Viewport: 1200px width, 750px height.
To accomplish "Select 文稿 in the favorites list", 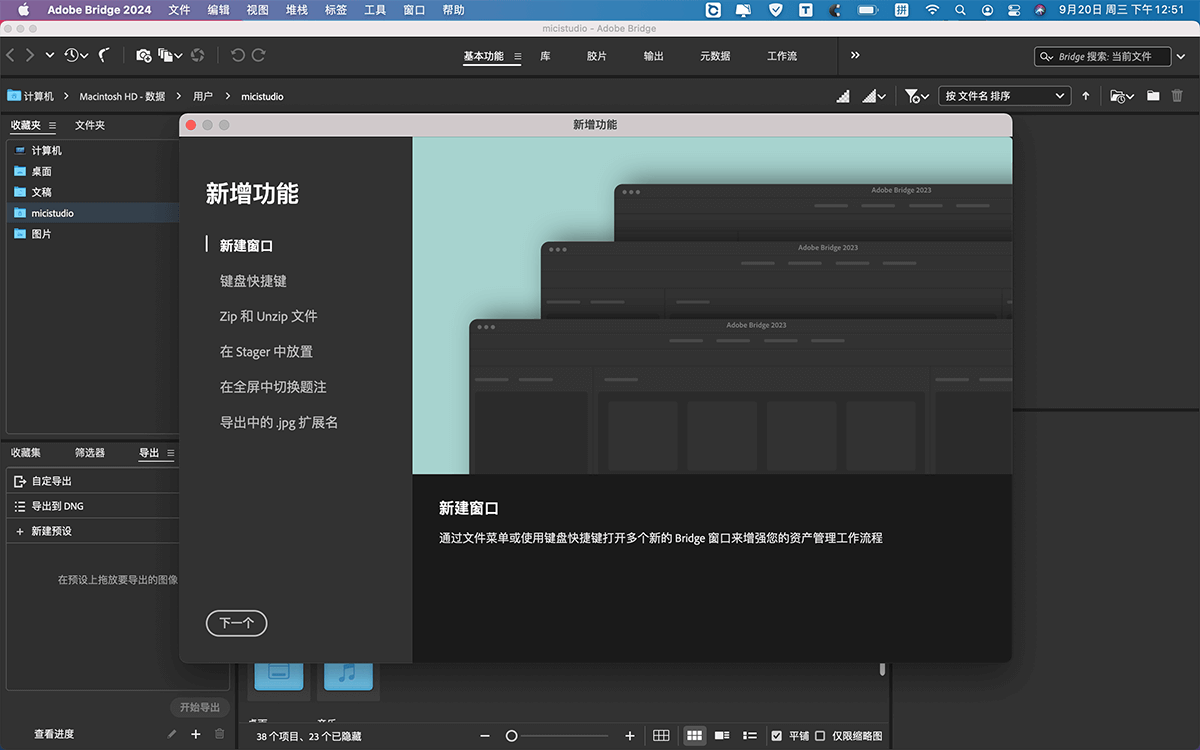I will click(x=92, y=192).
